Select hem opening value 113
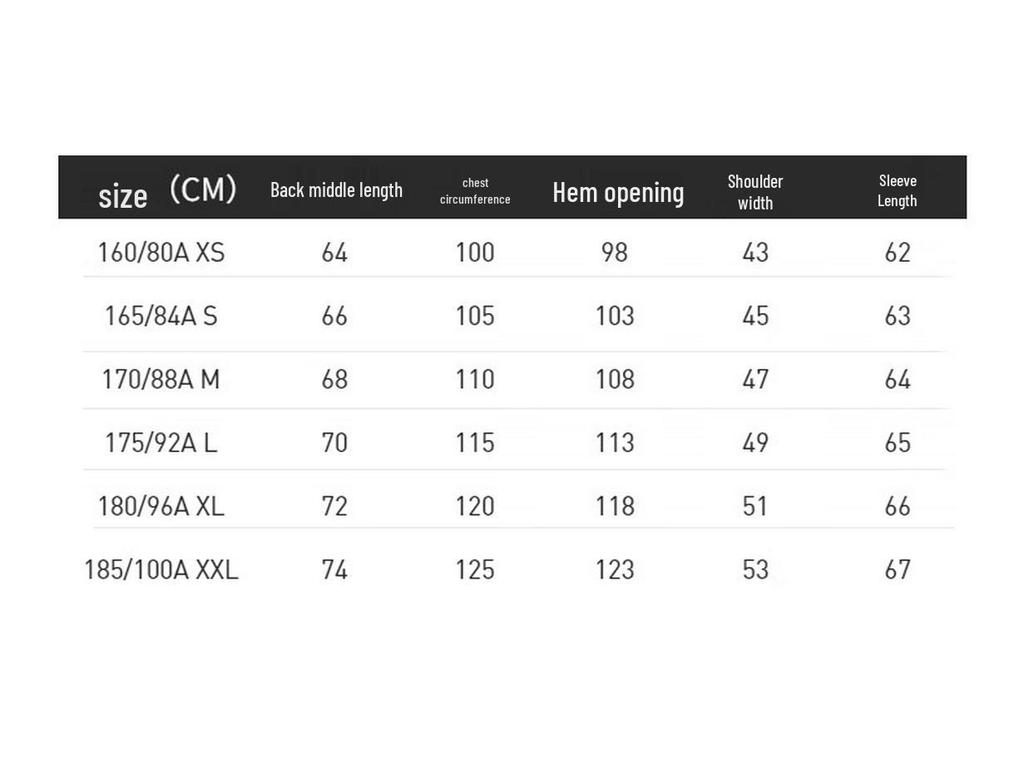The width and height of the screenshot is (1024, 768). (x=614, y=443)
